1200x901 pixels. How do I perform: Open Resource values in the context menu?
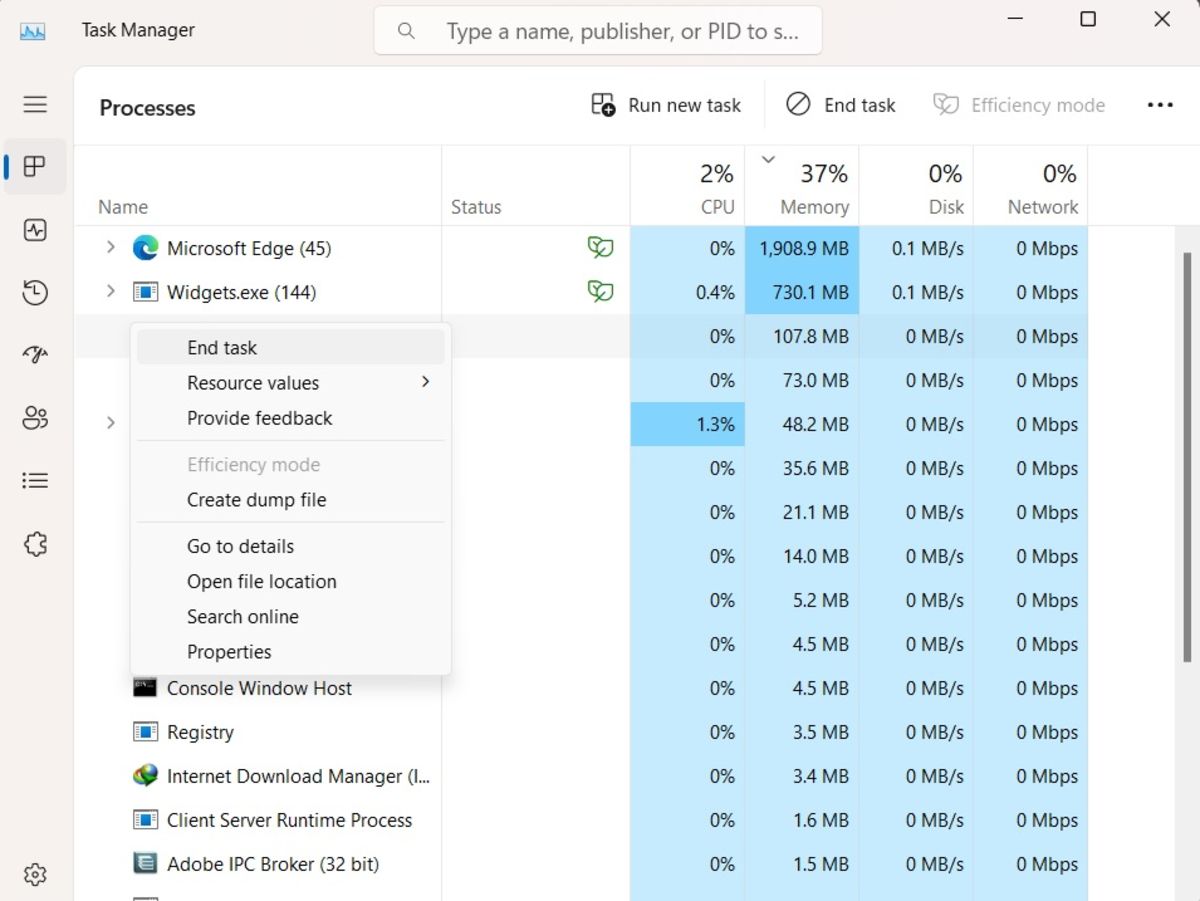coord(291,383)
